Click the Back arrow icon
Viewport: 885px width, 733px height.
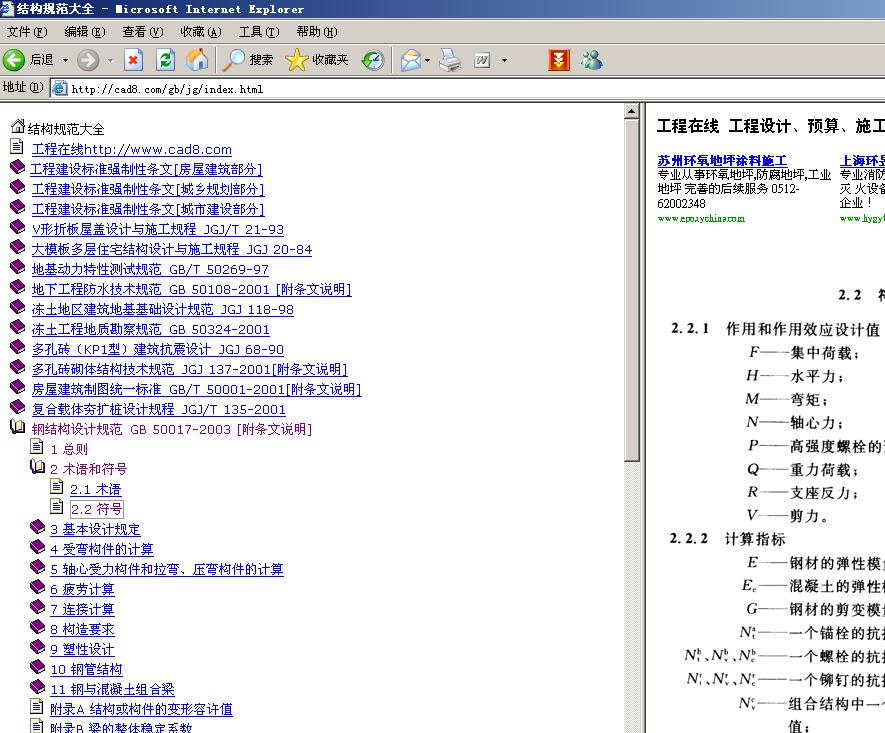click(x=14, y=60)
